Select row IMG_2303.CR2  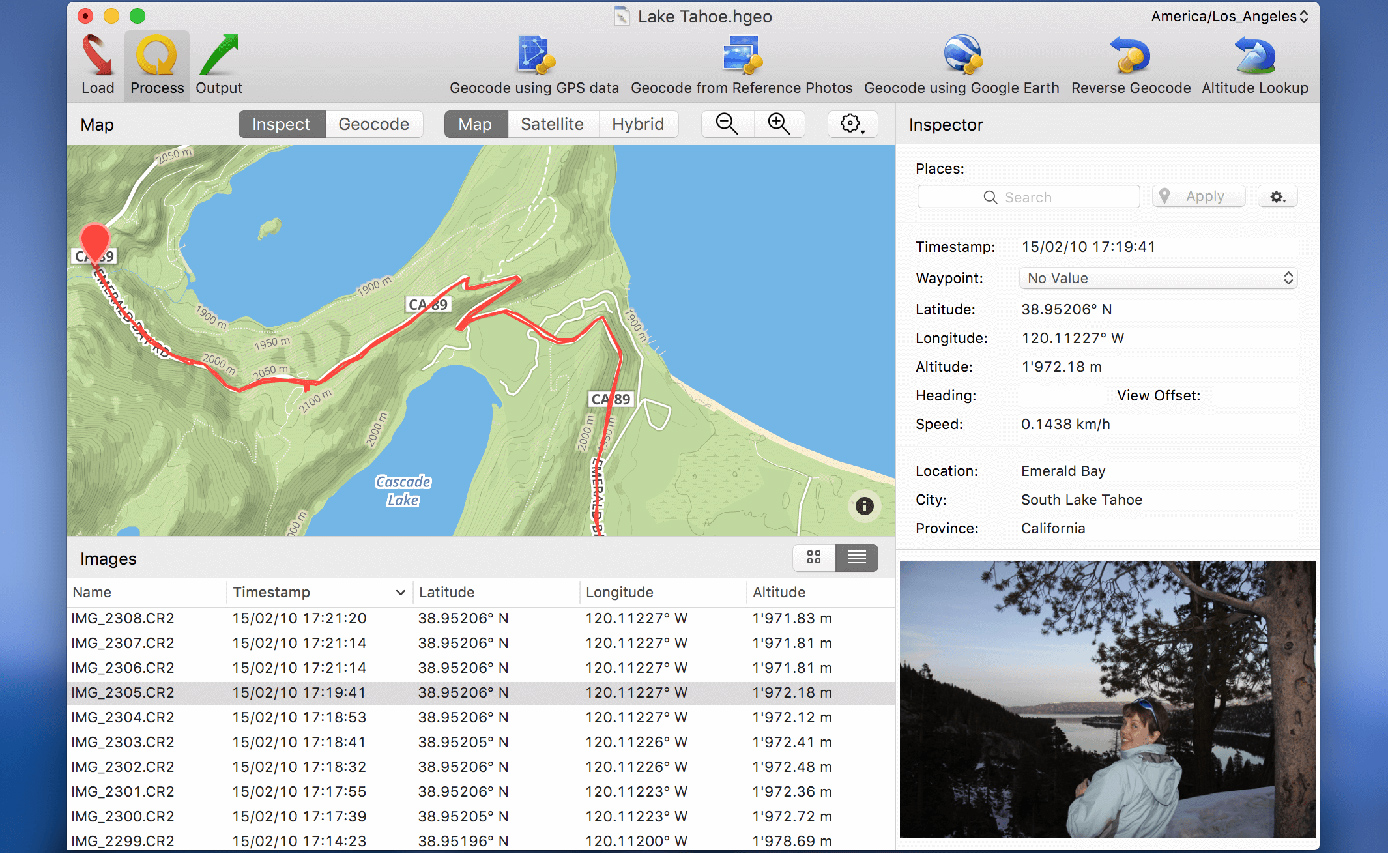coord(481,742)
